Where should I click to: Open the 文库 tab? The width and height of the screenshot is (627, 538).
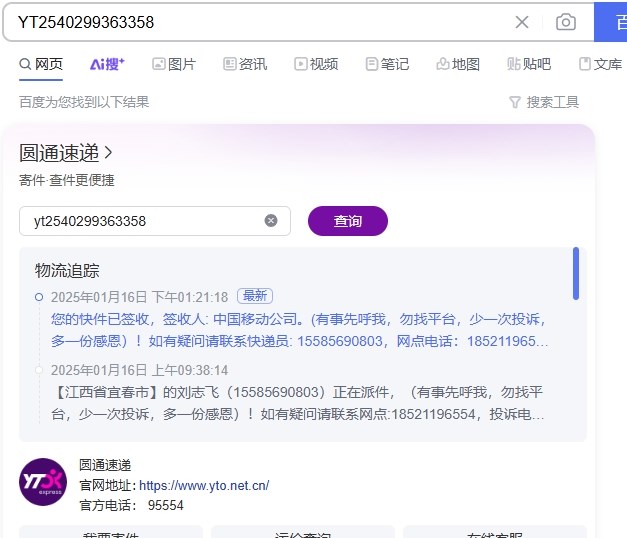click(601, 64)
